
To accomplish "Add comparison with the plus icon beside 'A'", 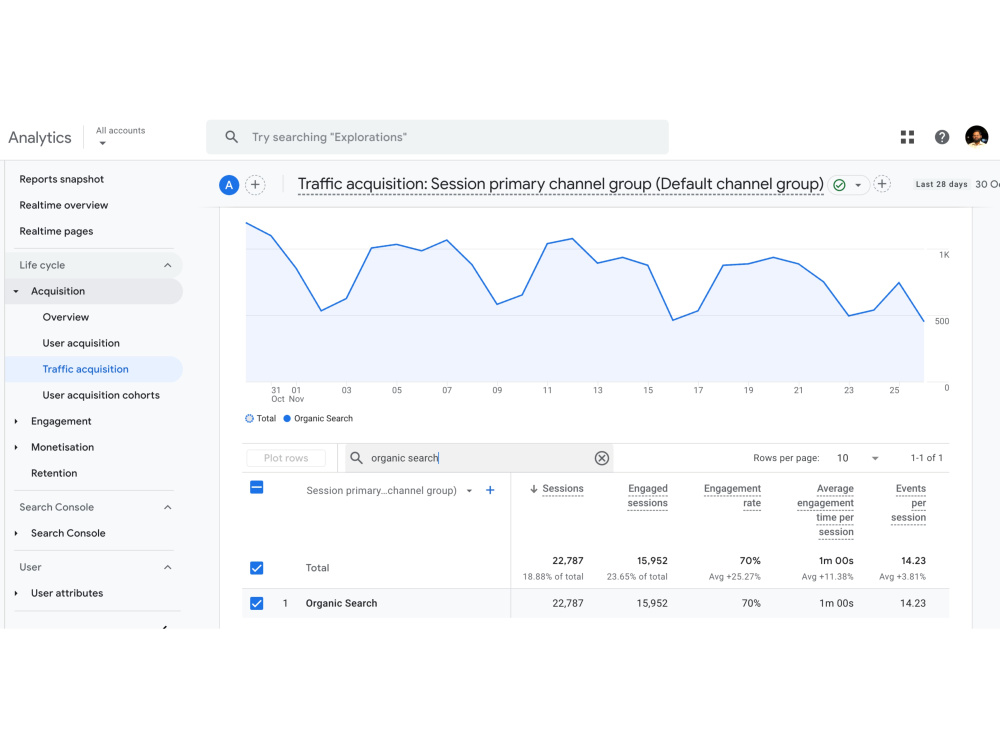I will [x=255, y=185].
